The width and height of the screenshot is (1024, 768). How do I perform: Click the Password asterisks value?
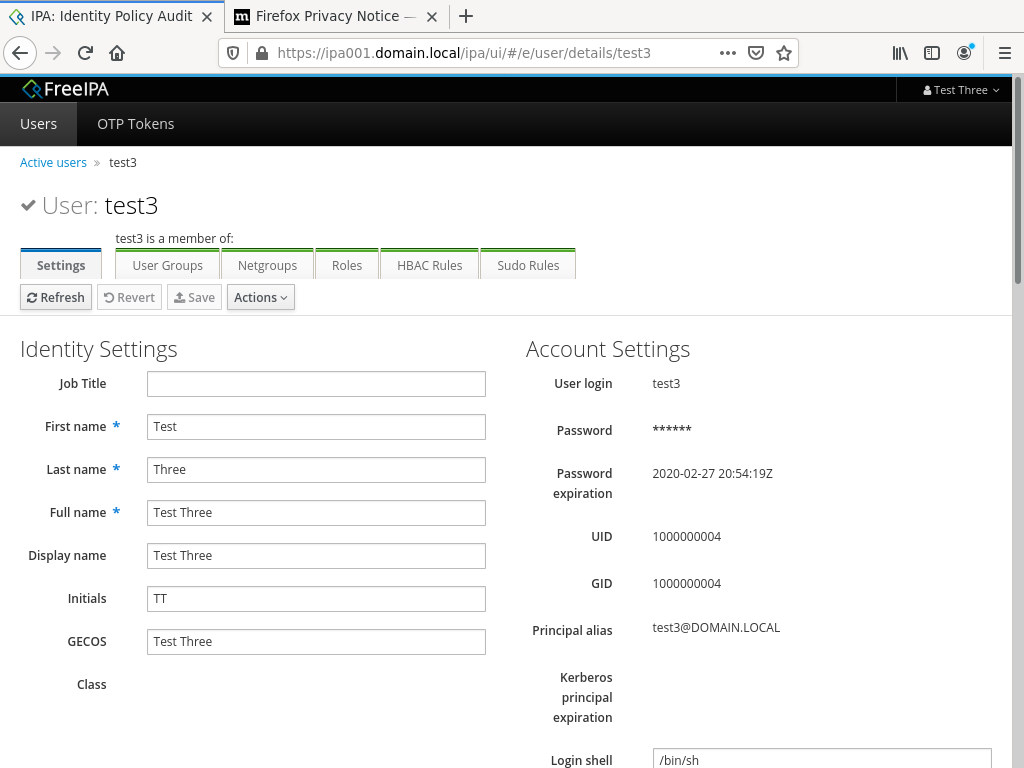click(671, 429)
